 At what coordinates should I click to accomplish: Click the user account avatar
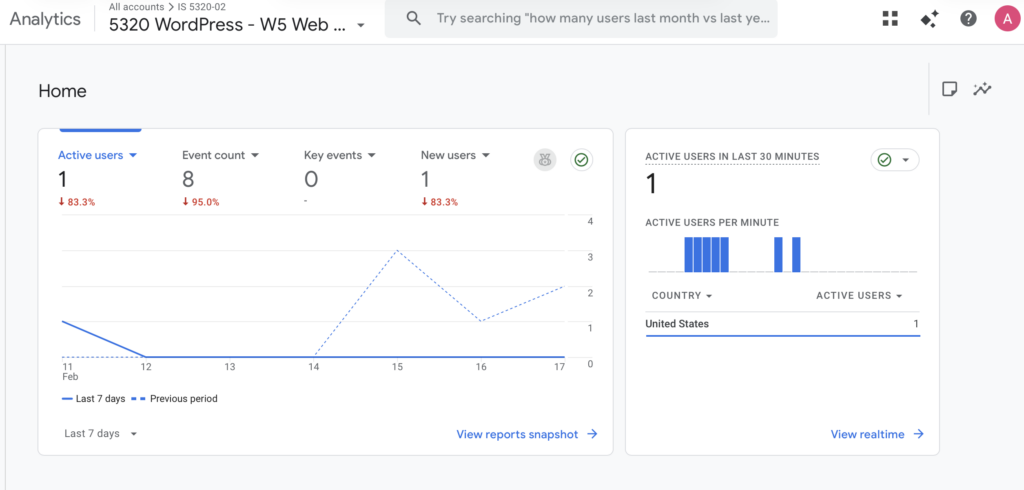[x=1006, y=18]
